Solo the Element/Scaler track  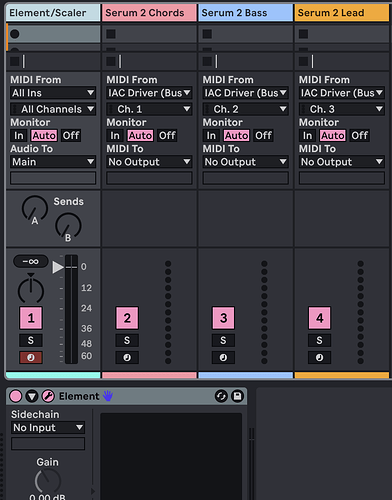coord(31,340)
